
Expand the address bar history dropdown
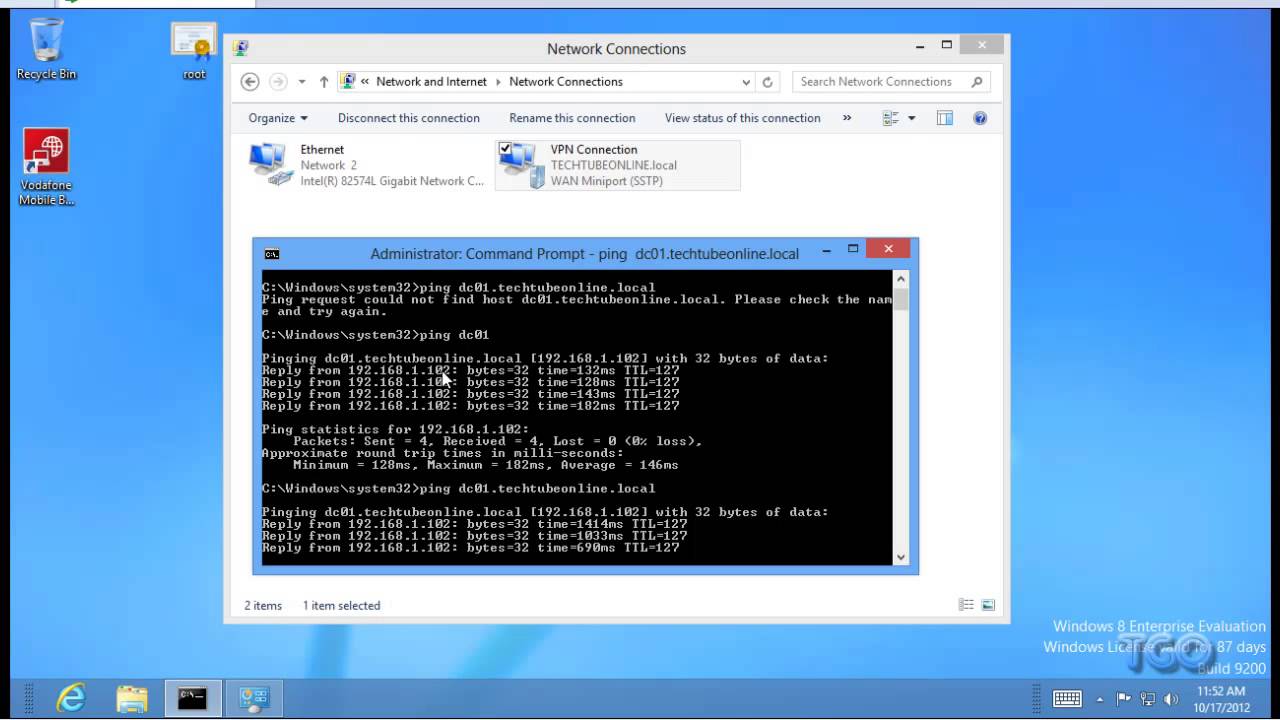click(x=746, y=82)
